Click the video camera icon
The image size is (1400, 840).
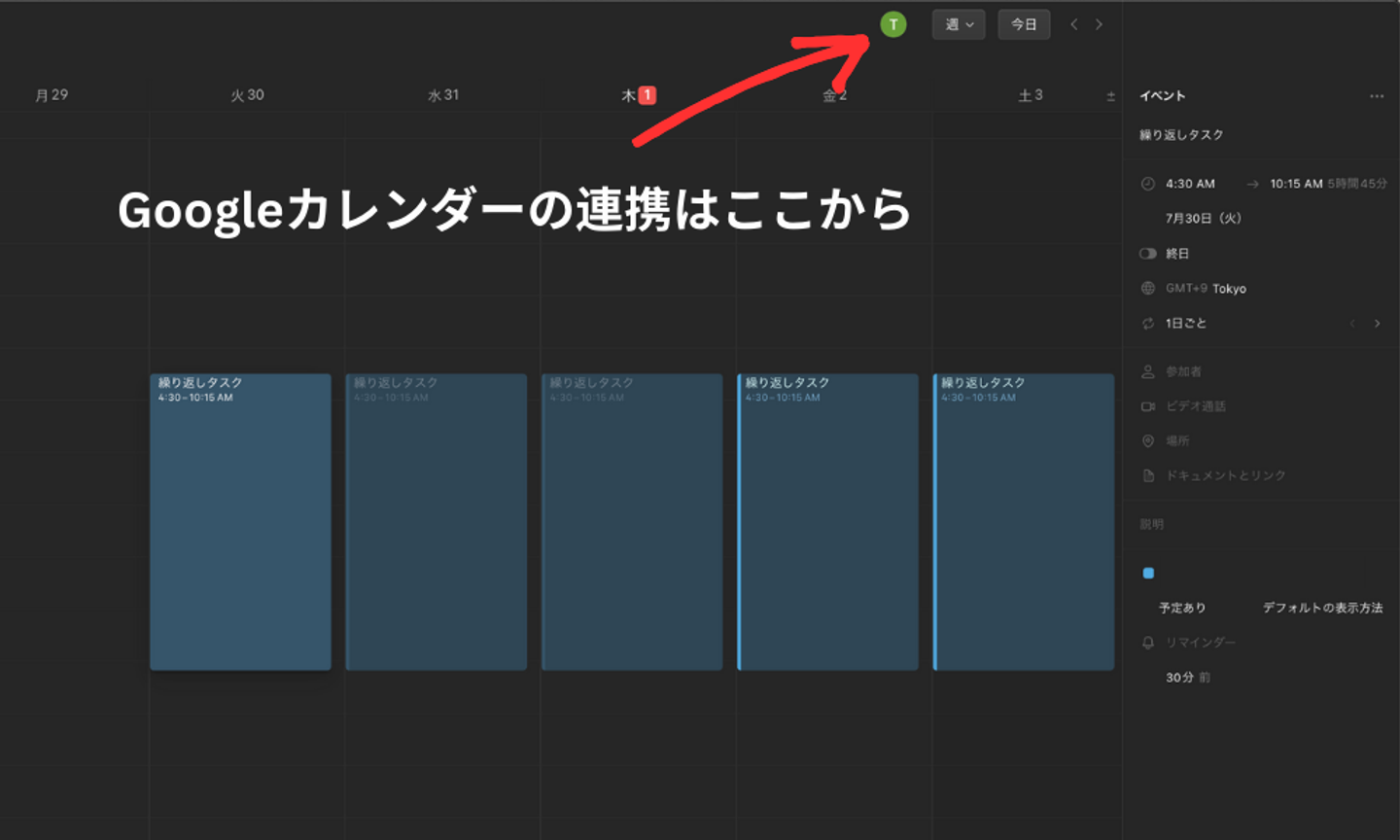point(1148,406)
